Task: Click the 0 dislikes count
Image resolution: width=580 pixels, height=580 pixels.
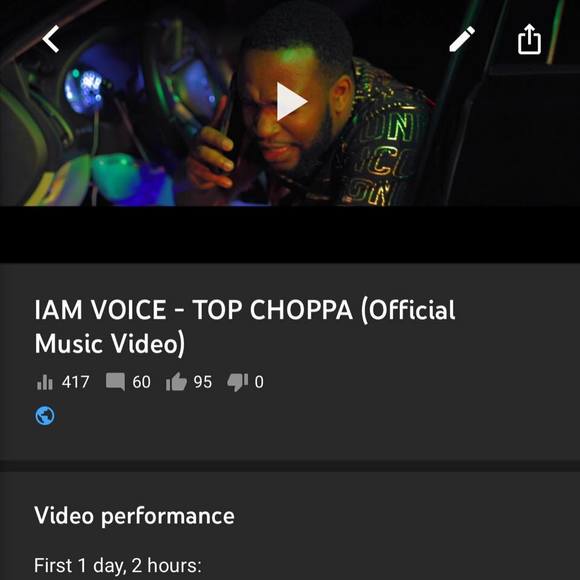Action: pyautogui.click(x=259, y=382)
